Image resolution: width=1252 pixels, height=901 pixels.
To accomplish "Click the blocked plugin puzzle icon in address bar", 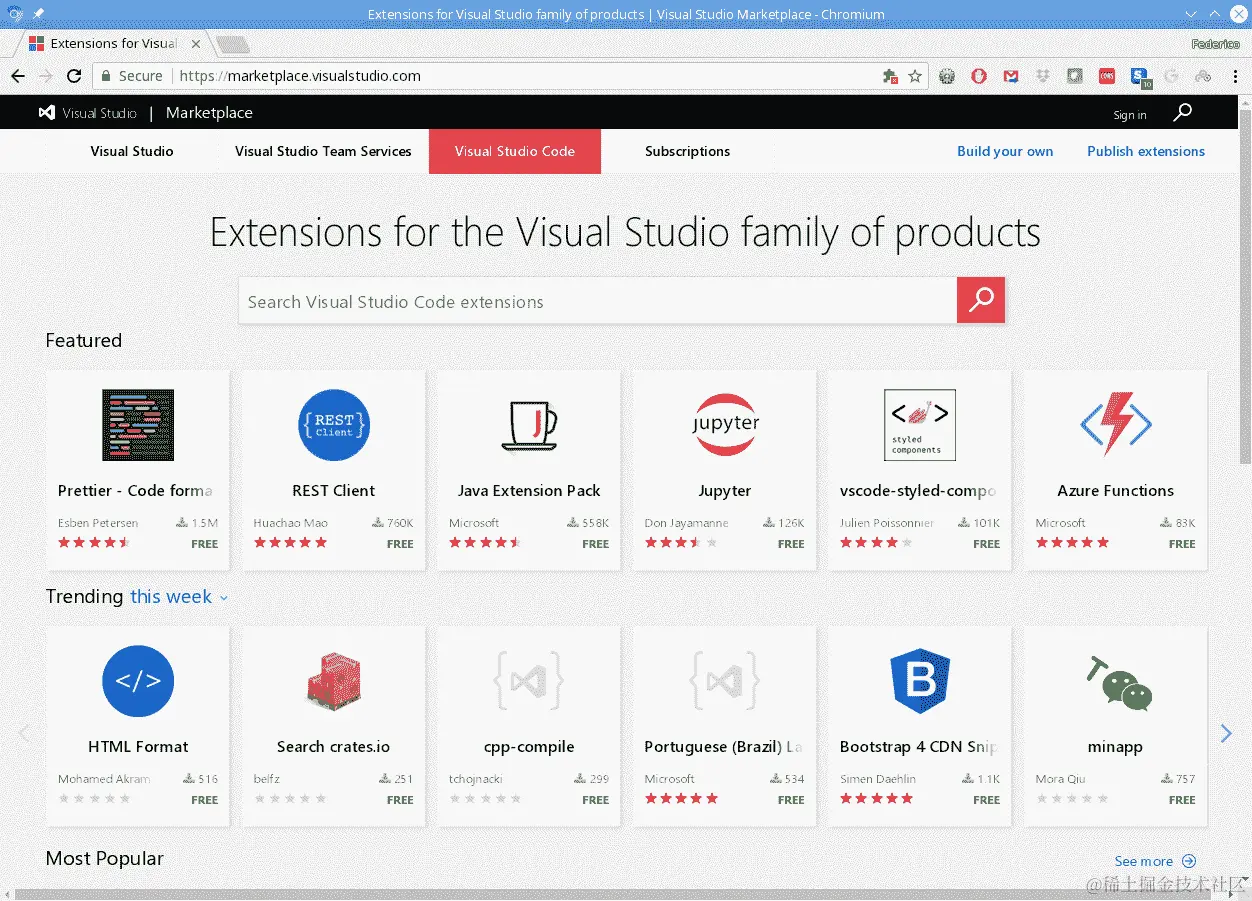I will [890, 76].
